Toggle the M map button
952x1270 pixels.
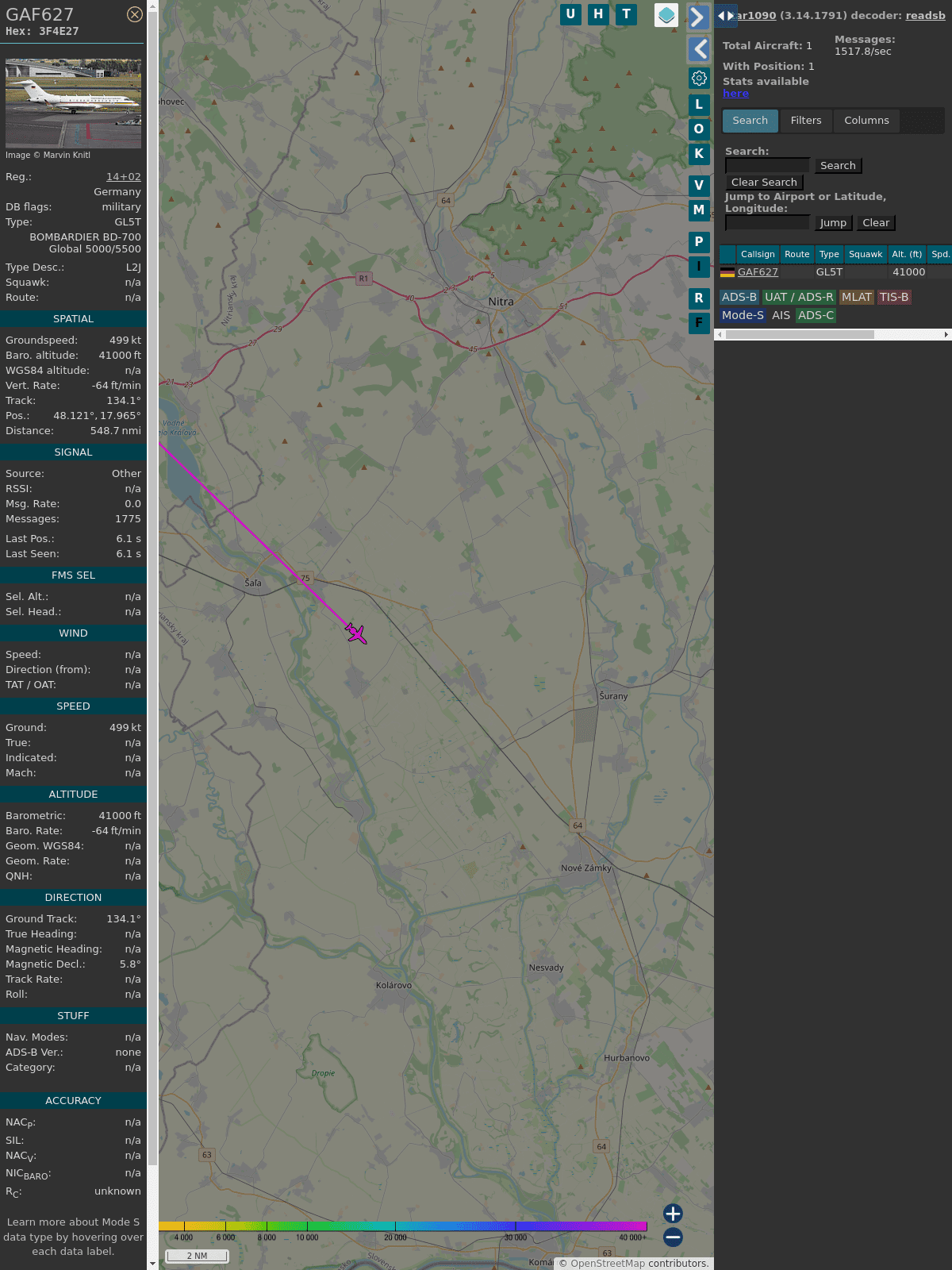point(699,210)
